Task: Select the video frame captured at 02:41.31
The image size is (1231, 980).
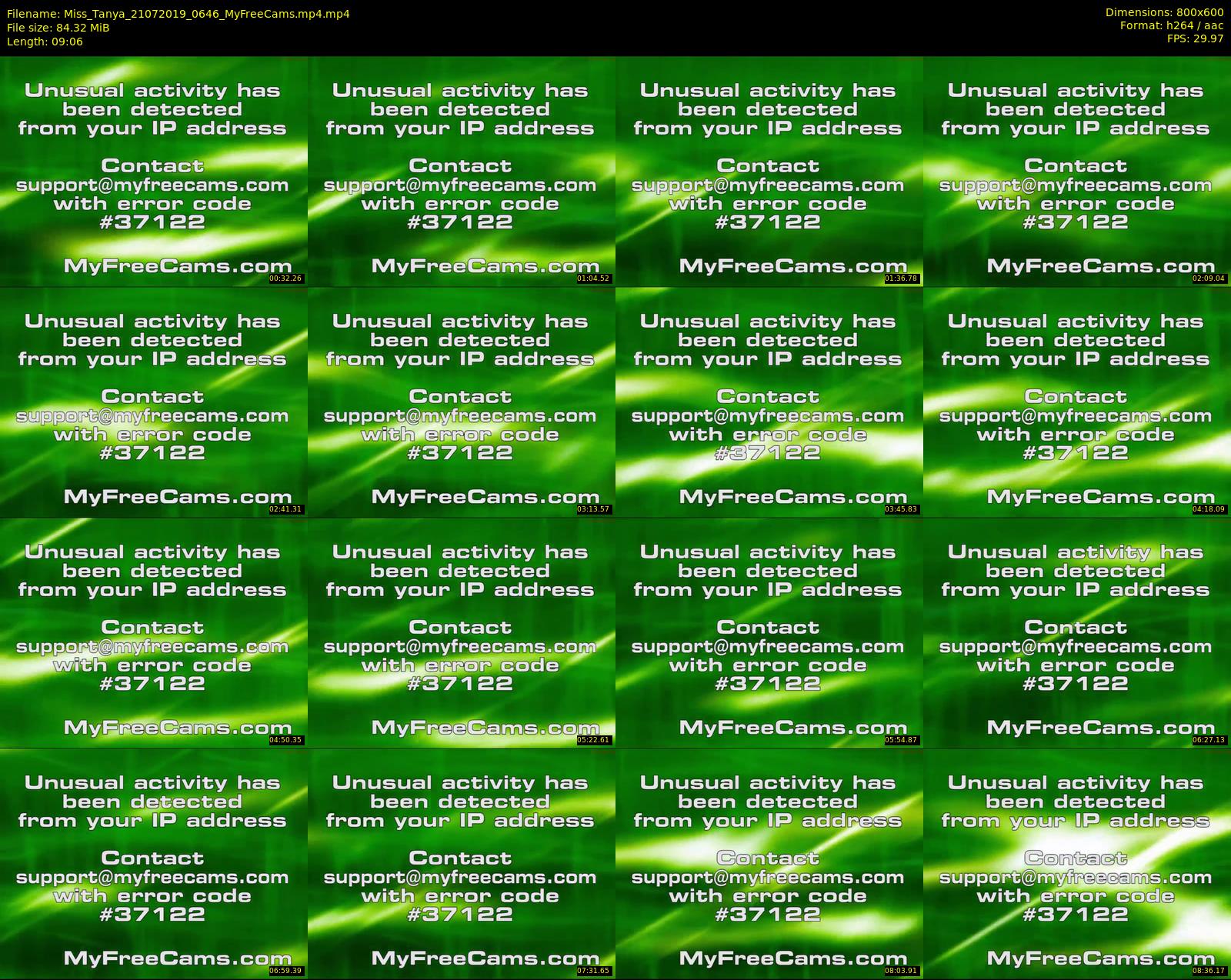Action: [x=154, y=402]
